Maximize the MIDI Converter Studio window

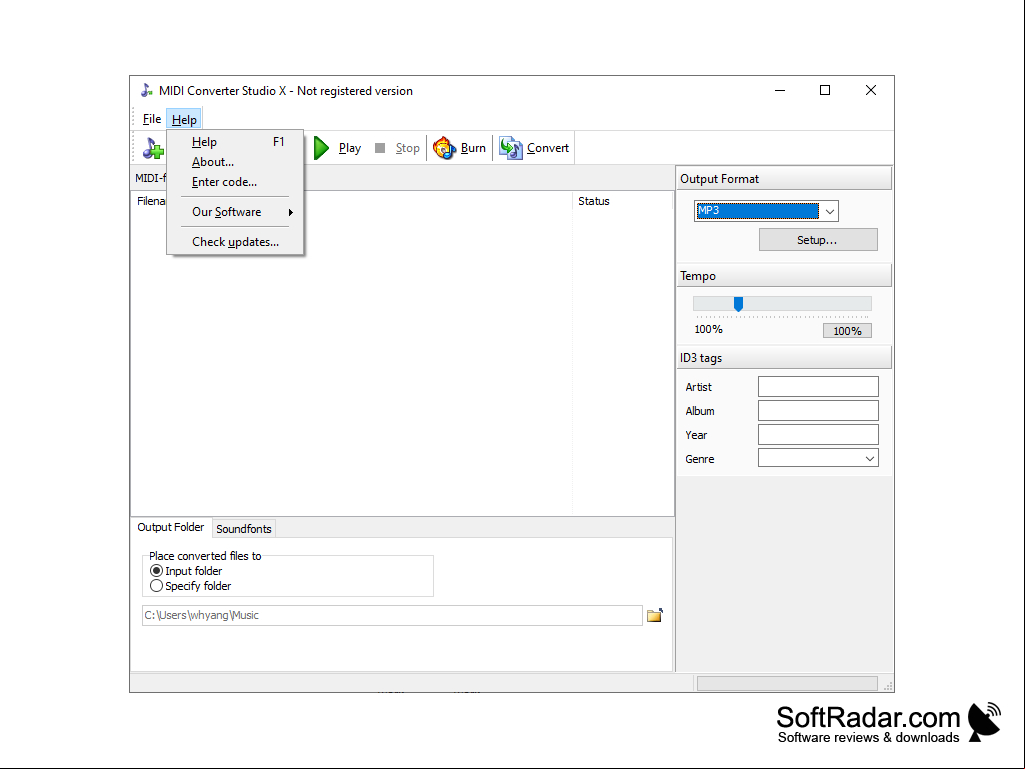pyautogui.click(x=825, y=90)
